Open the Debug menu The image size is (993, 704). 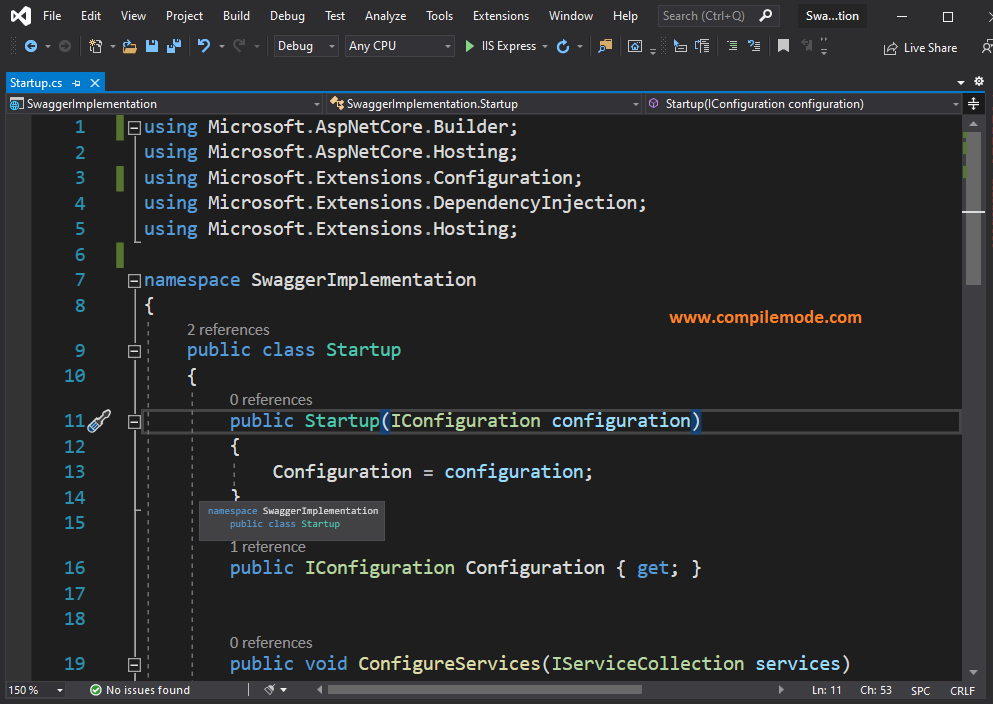(x=286, y=15)
